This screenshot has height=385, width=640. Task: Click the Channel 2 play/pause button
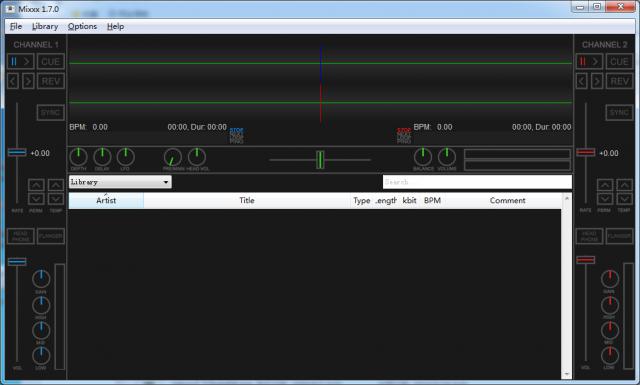589,62
